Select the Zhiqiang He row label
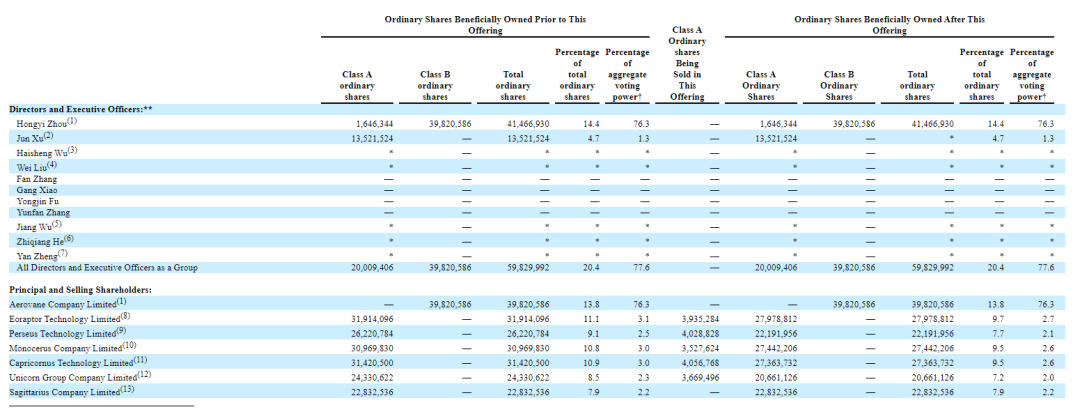1080x414 pixels. coord(44,240)
